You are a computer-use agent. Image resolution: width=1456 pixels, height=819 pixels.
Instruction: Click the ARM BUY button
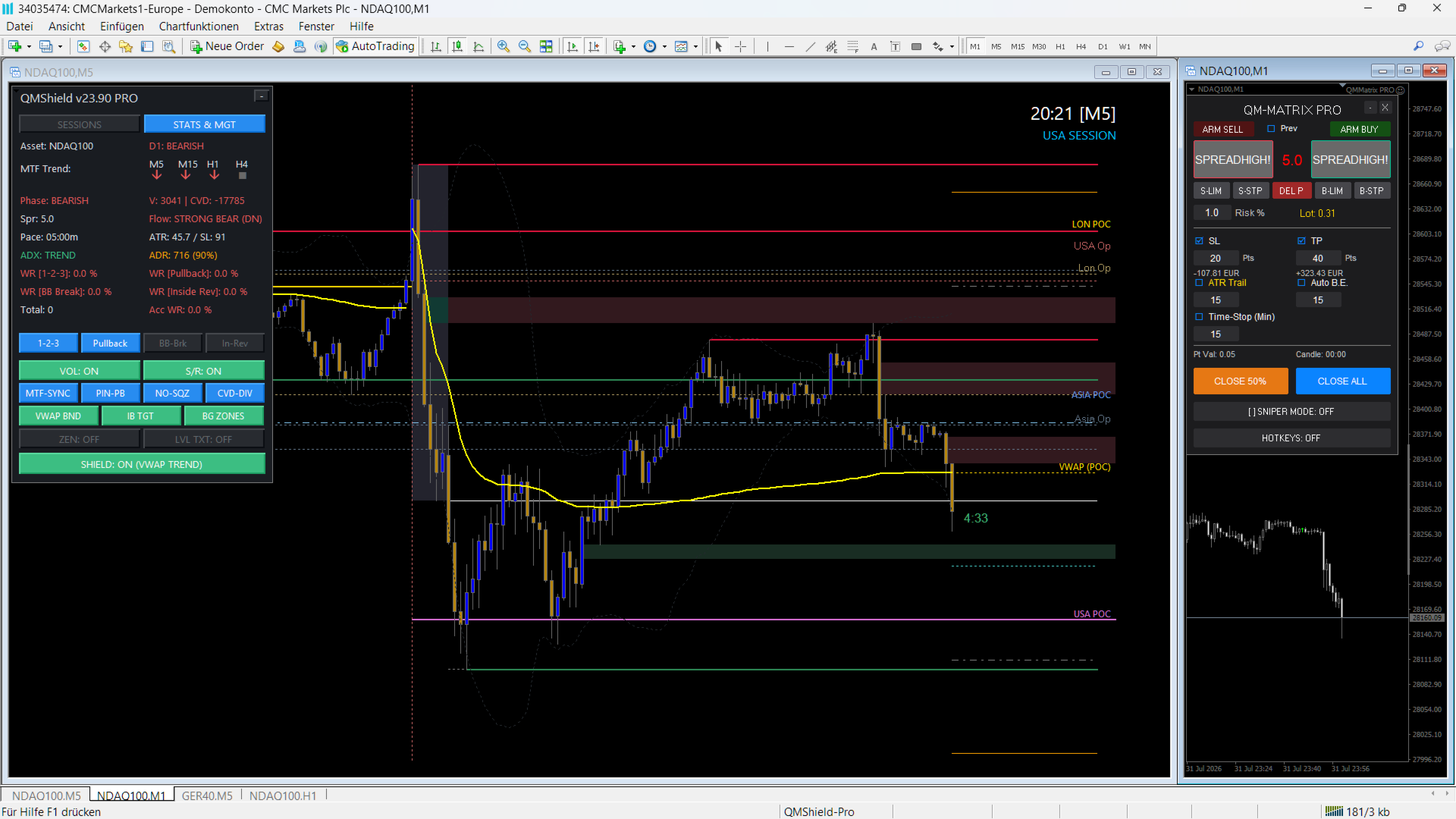[1360, 130]
